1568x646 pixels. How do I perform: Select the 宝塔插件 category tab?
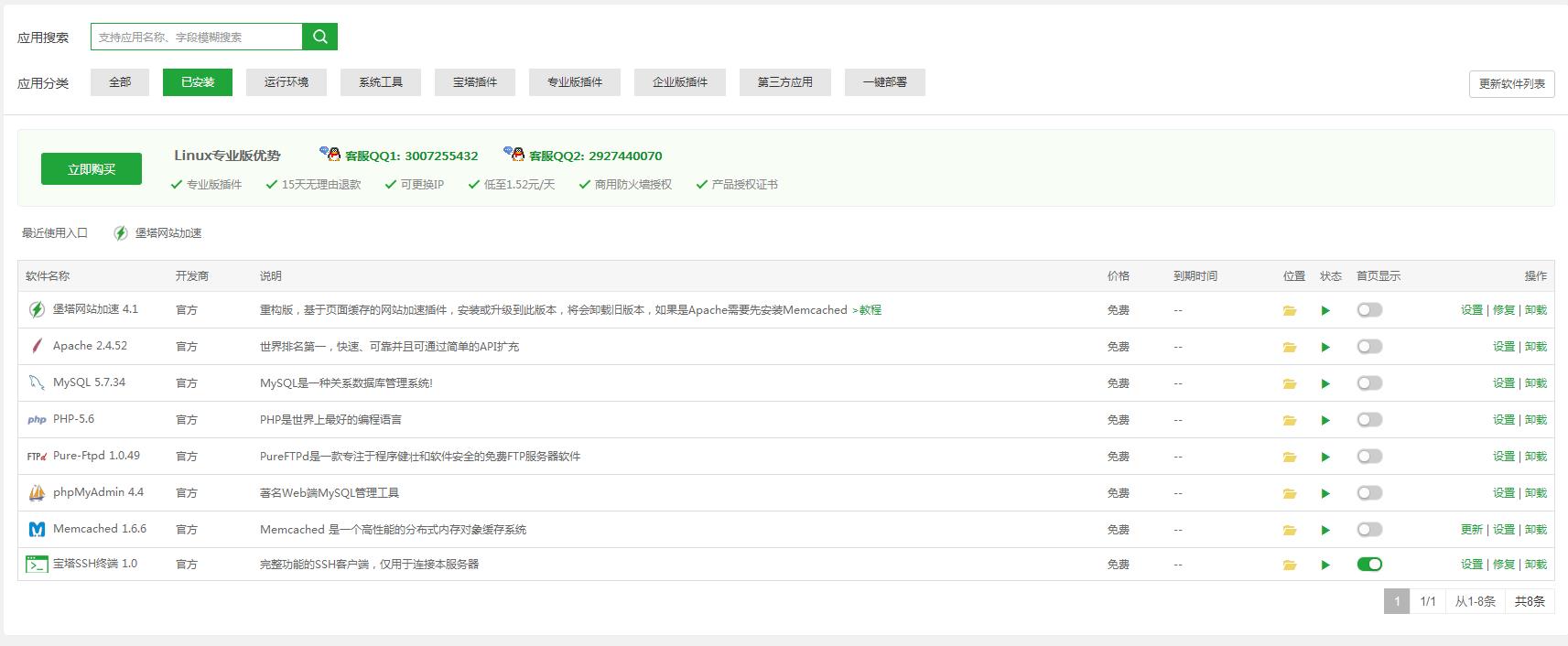[x=475, y=82]
